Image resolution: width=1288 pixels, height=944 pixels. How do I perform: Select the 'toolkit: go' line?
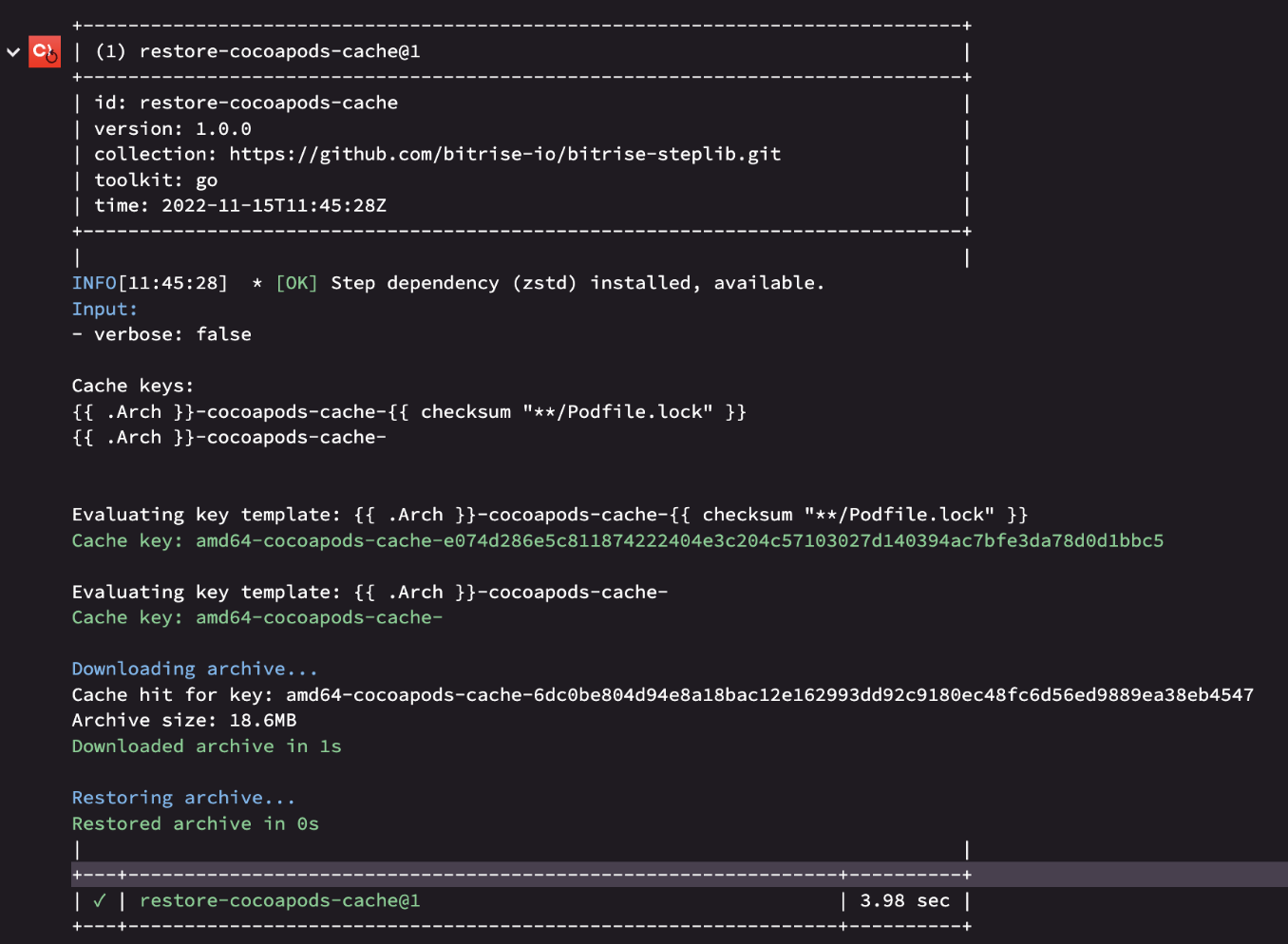pyautogui.click(x=156, y=179)
